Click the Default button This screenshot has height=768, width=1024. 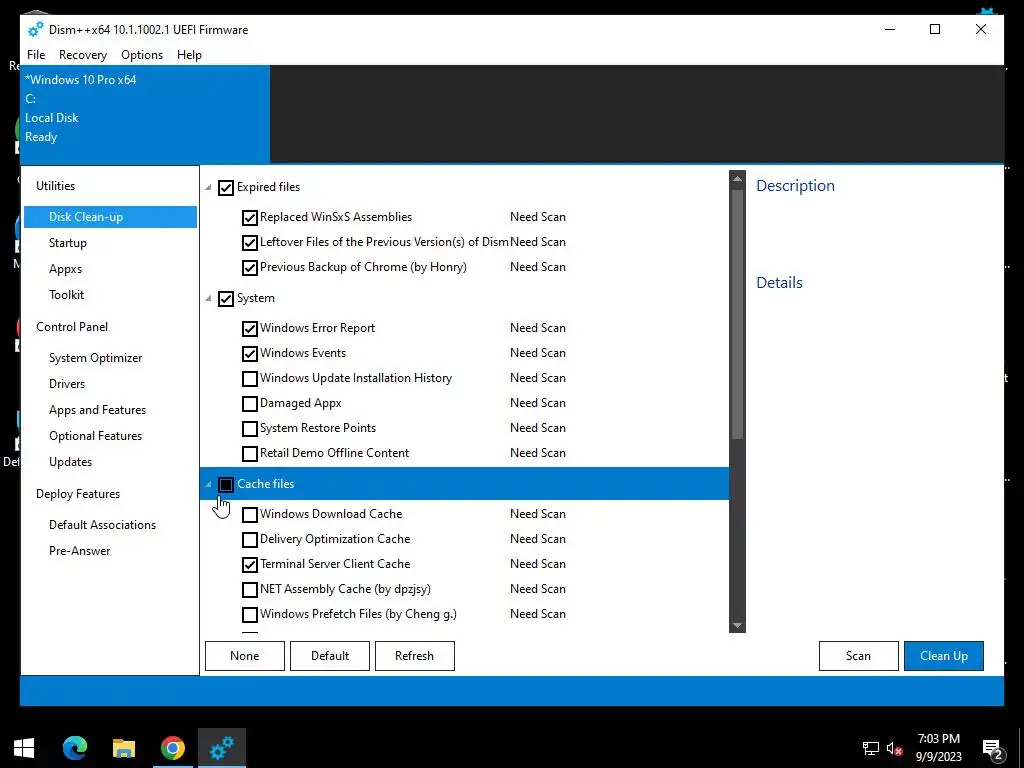coord(330,656)
